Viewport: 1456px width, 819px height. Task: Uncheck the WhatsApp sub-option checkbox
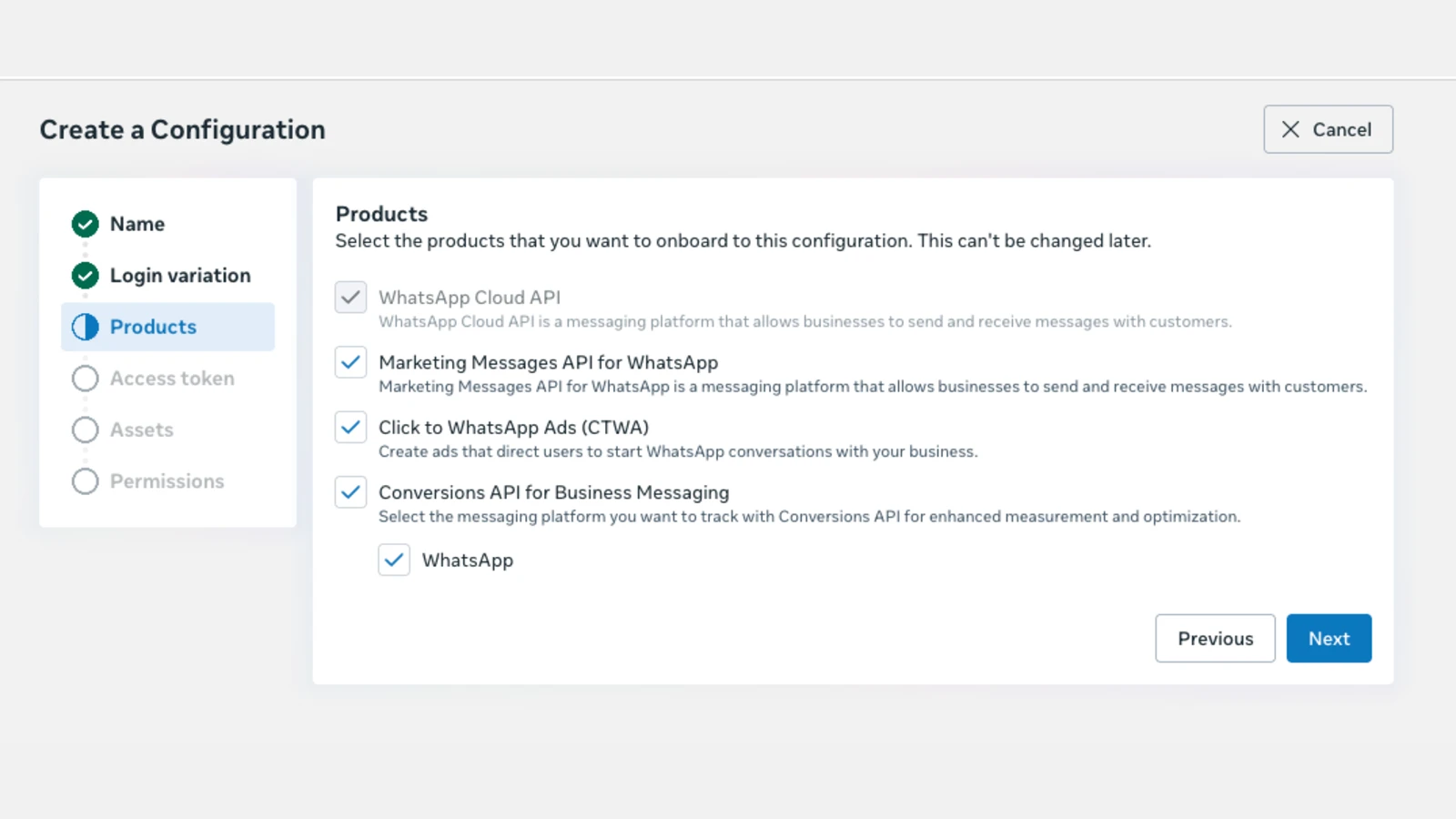tap(394, 561)
